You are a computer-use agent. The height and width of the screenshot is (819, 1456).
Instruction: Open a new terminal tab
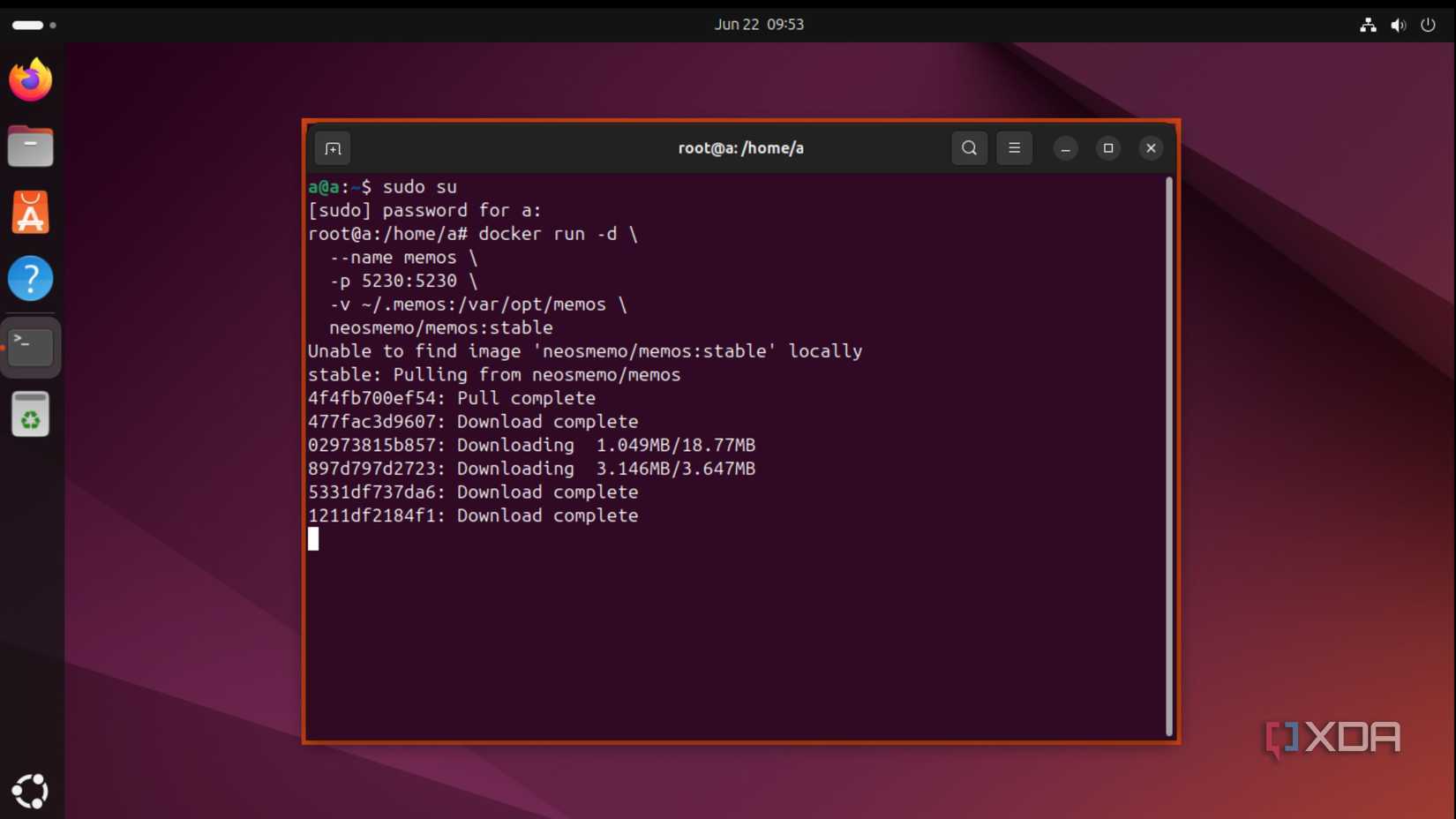(333, 148)
